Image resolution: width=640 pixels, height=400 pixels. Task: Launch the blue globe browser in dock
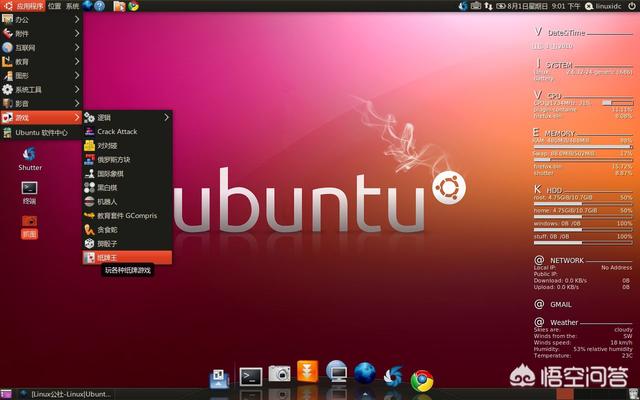click(x=364, y=373)
